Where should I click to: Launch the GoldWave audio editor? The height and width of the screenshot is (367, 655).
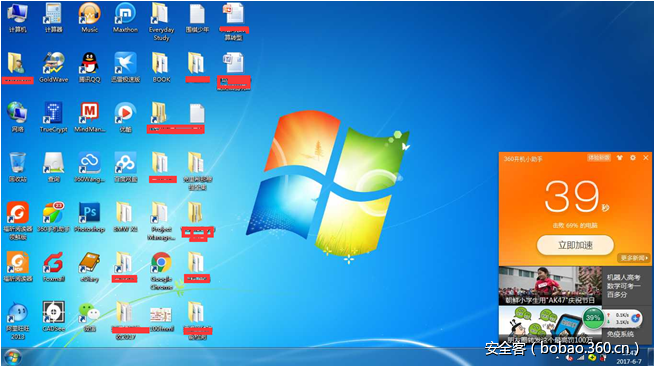[x=53, y=67]
